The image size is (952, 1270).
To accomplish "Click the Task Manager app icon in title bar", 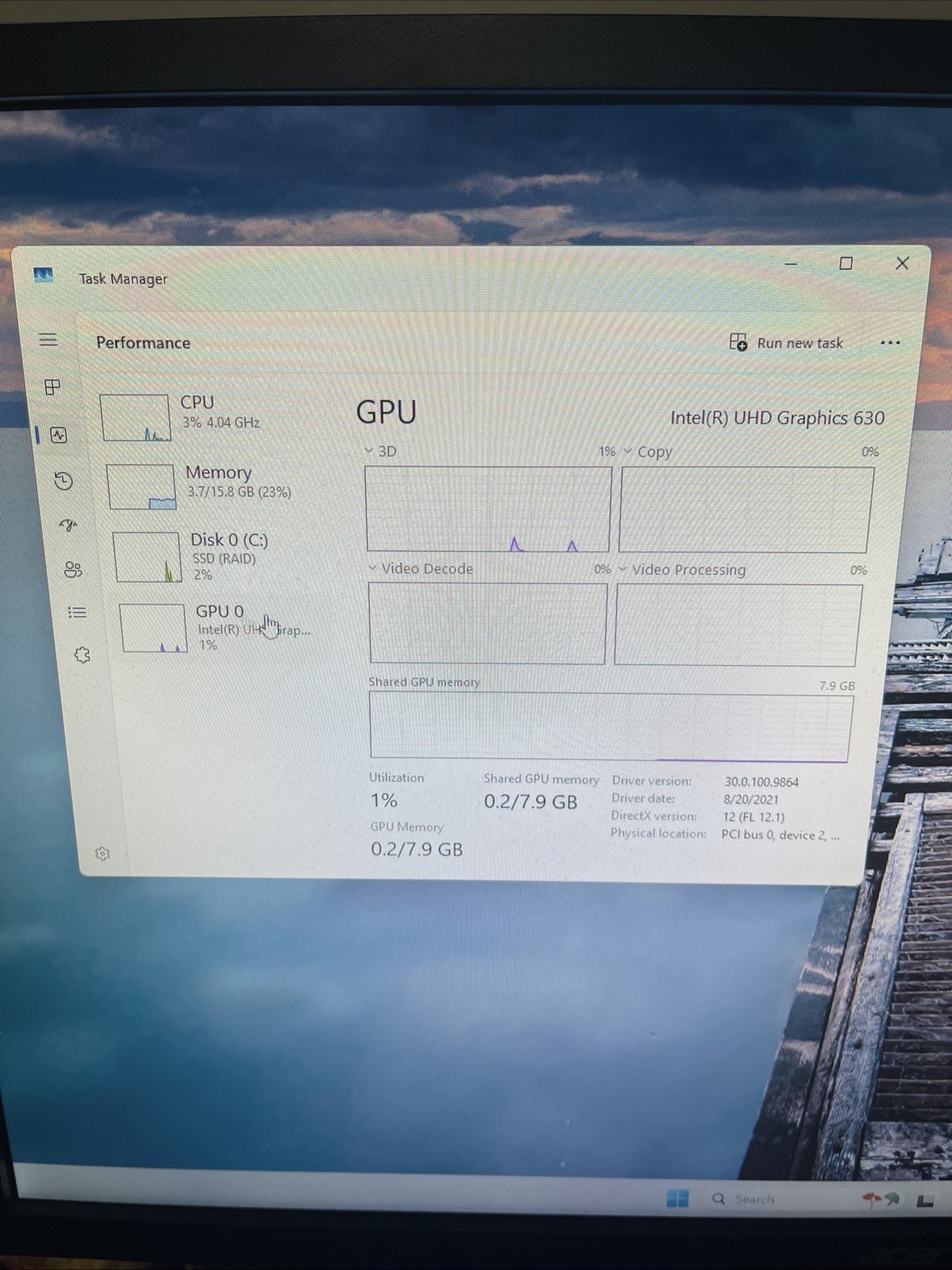I will (43, 276).
